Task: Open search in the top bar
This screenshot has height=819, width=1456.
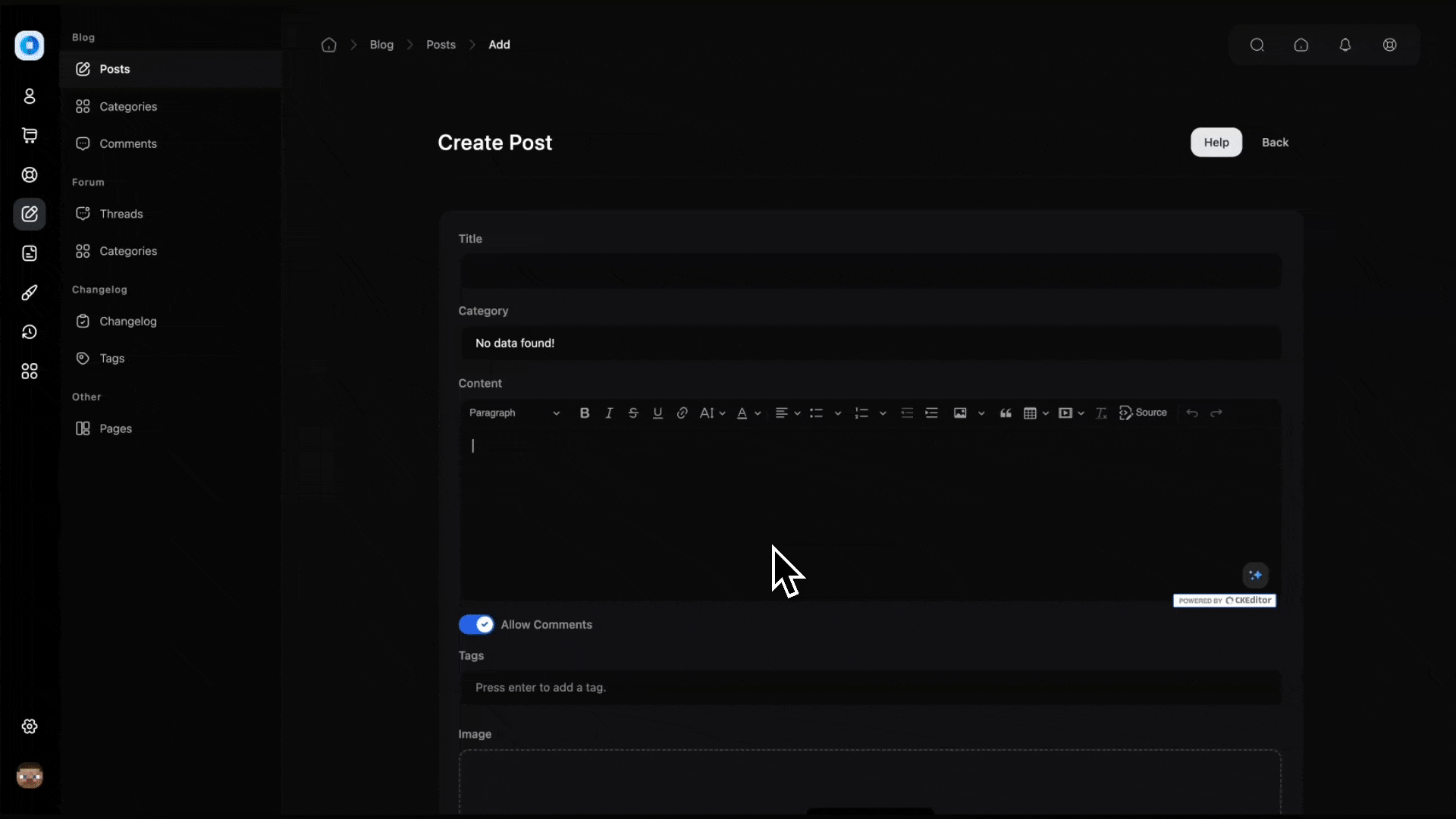Action: click(x=1257, y=45)
